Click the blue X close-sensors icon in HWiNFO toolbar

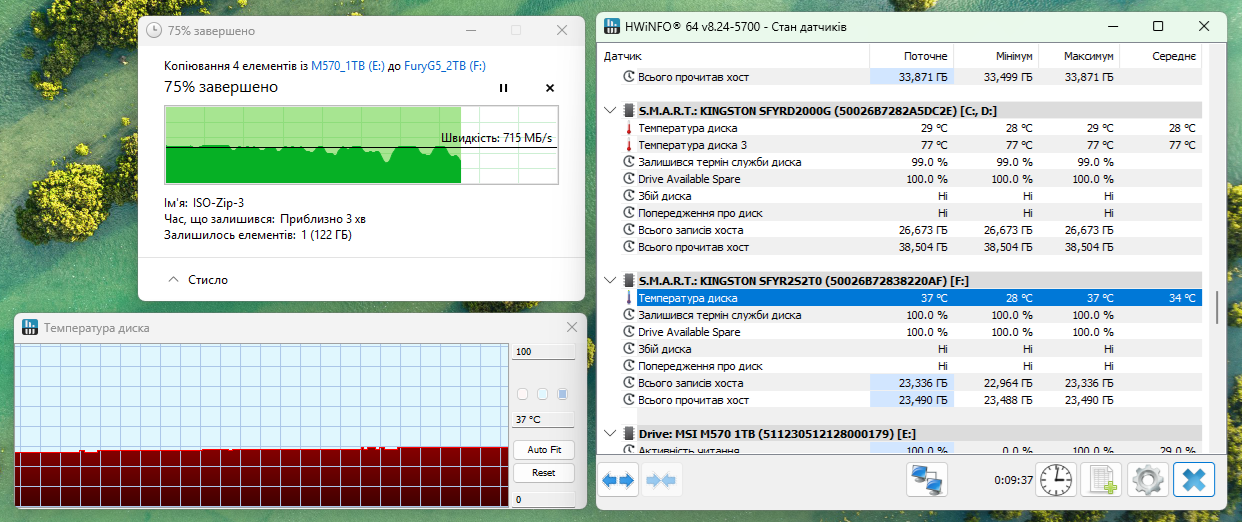click(x=1193, y=481)
